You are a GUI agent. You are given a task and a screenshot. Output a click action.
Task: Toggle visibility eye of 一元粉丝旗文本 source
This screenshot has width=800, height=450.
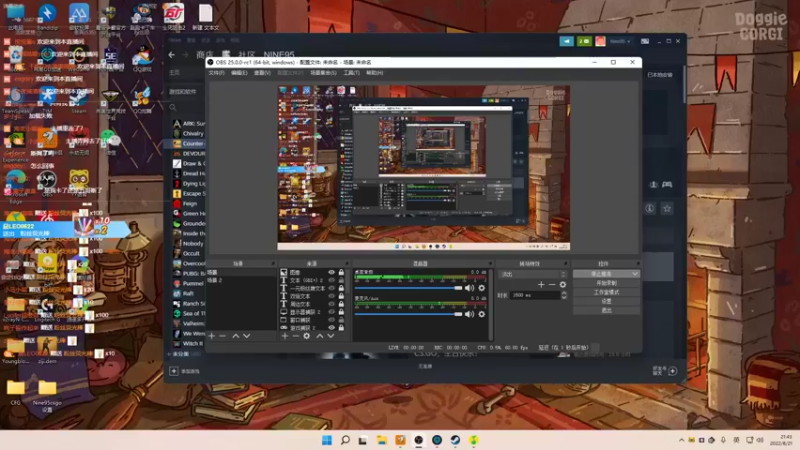(x=332, y=288)
